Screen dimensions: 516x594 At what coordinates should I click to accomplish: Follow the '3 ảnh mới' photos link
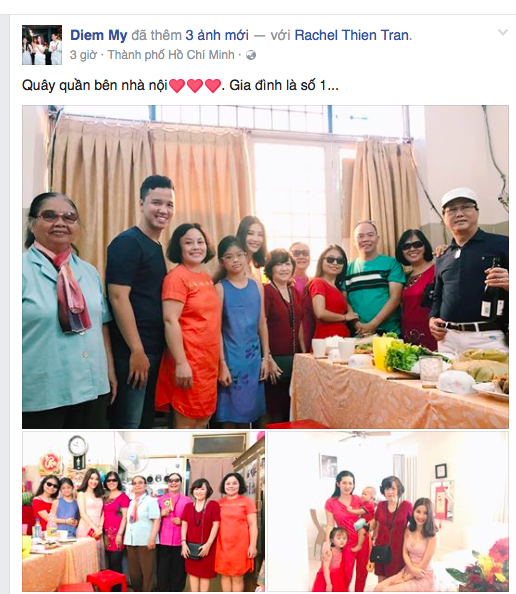pyautogui.click(x=217, y=35)
